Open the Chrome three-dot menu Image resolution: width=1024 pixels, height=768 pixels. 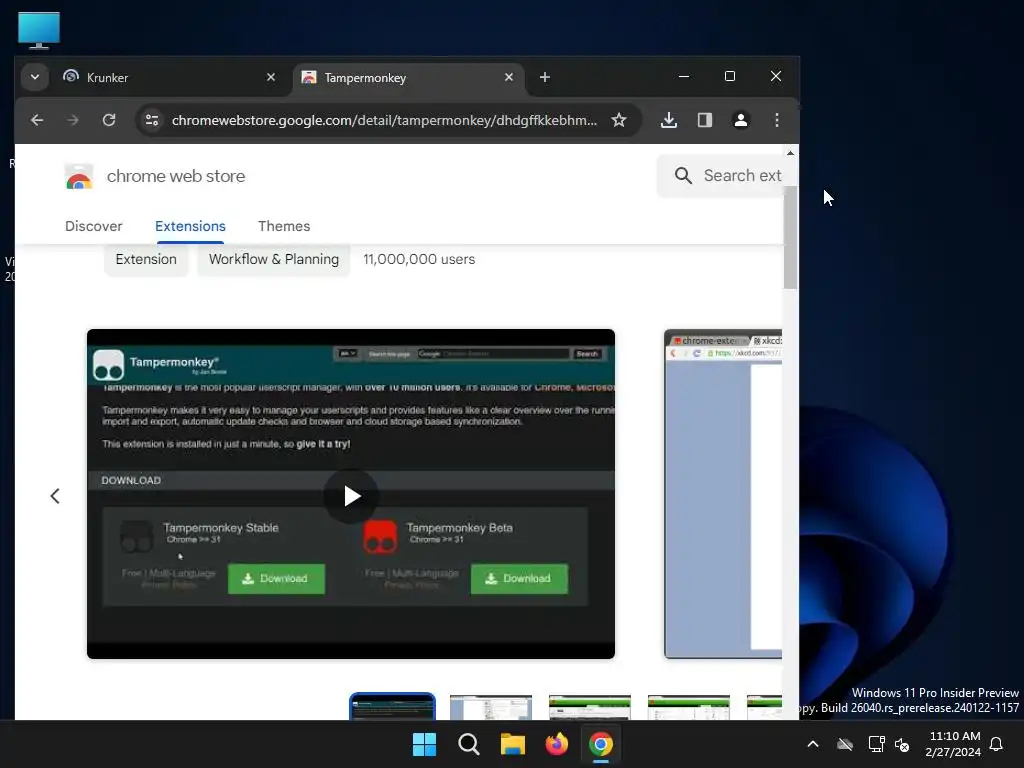[776, 120]
